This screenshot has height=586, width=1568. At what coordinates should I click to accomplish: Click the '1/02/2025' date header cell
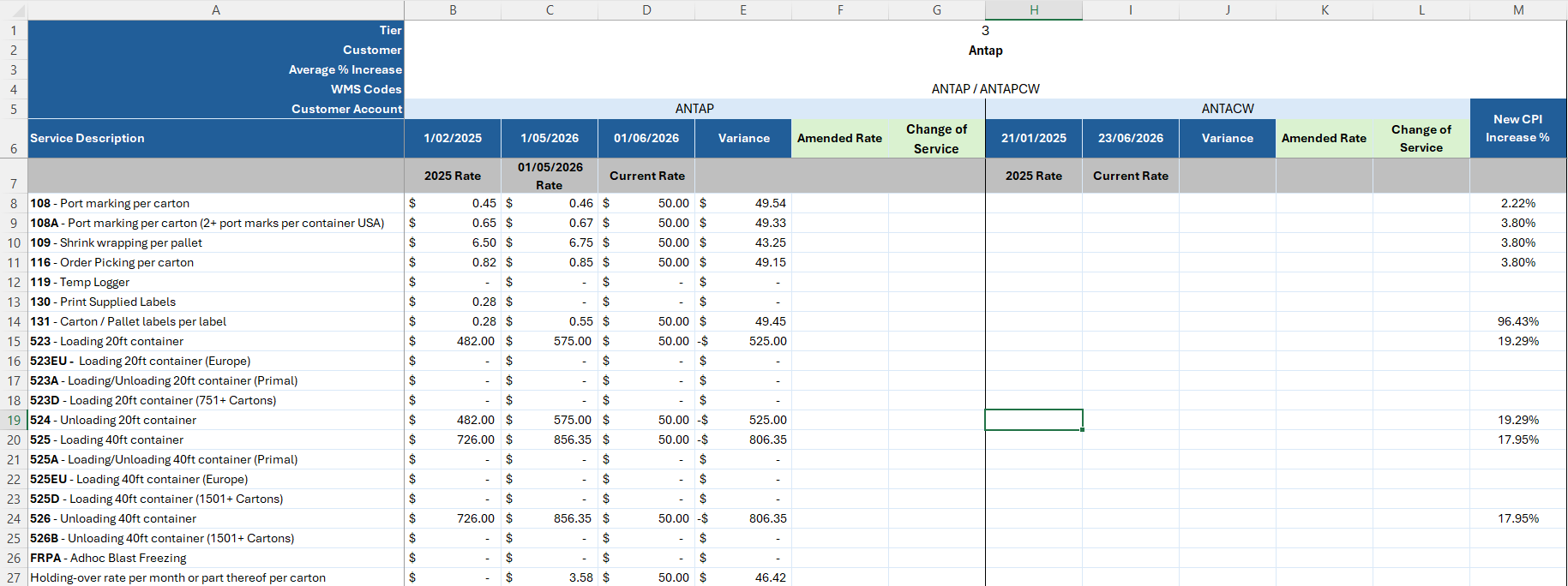(453, 138)
